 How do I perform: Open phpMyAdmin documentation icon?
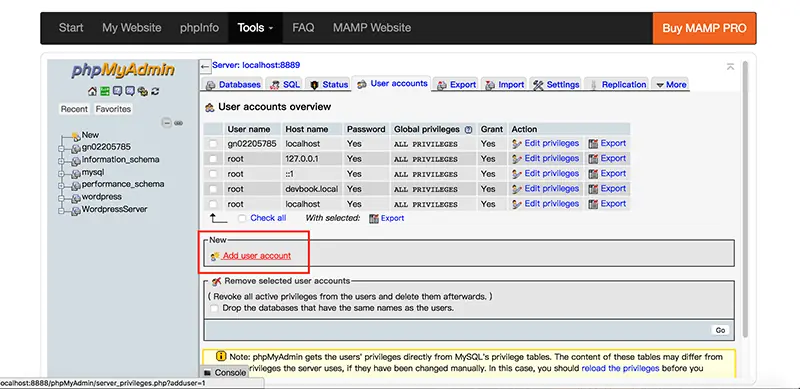point(117,91)
